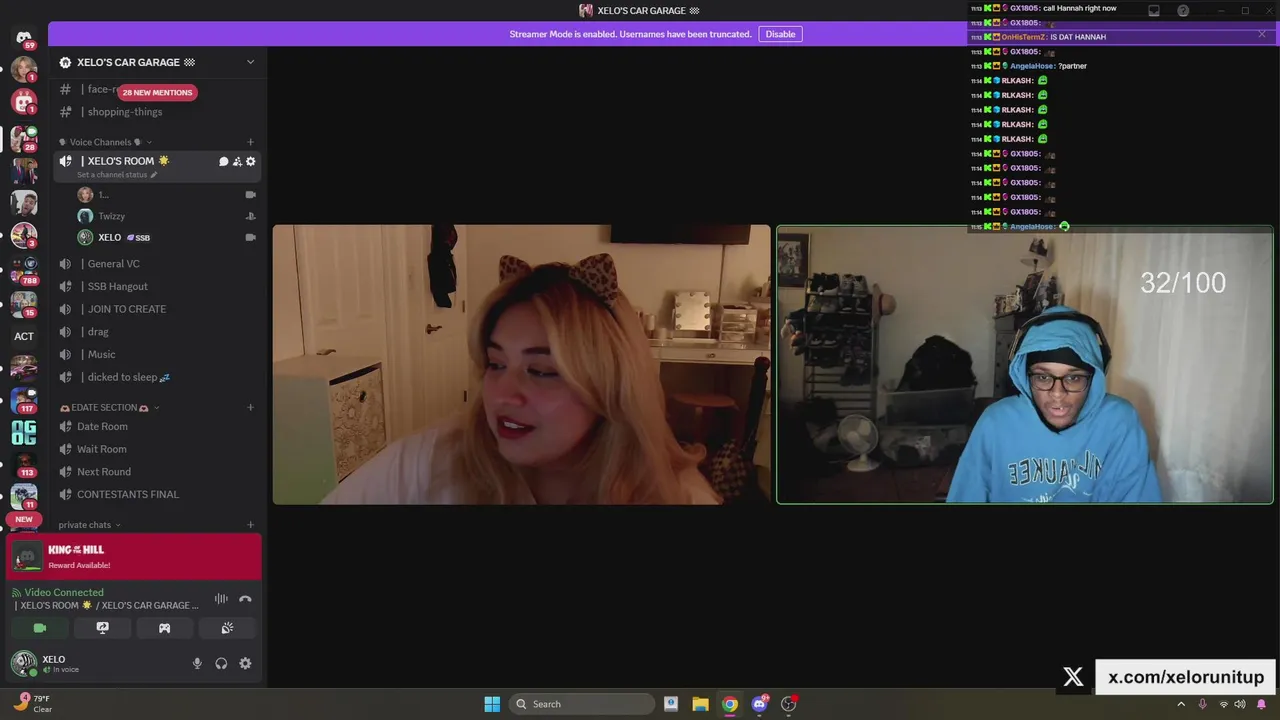Open Discord app from taskbar
The width and height of the screenshot is (1280, 720).
(760, 704)
